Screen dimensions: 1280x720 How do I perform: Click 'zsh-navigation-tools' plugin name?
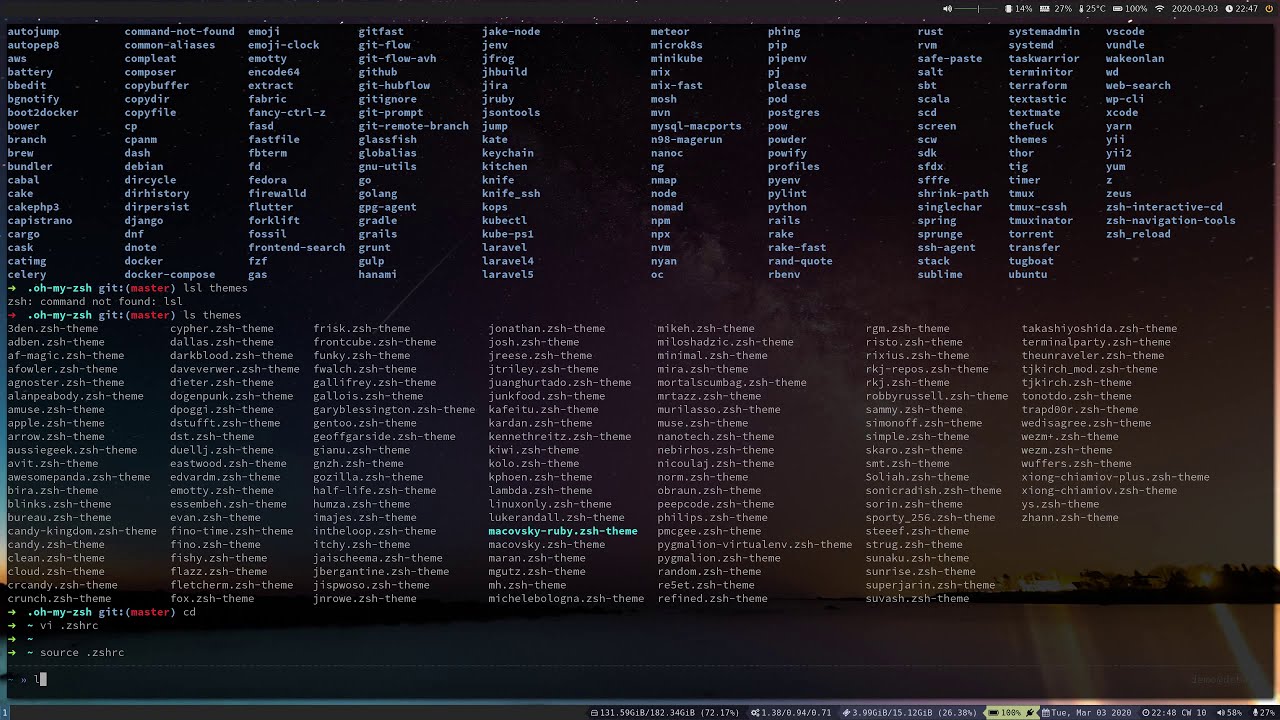click(1170, 221)
